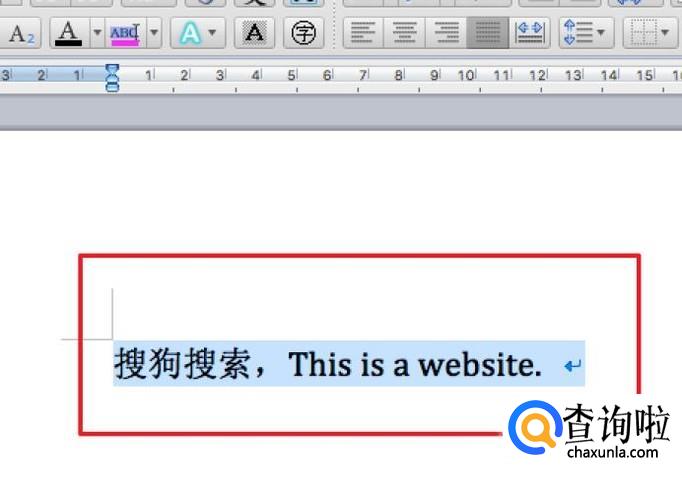Toggle justify text alignment
The height and width of the screenshot is (483, 682).
[487, 34]
